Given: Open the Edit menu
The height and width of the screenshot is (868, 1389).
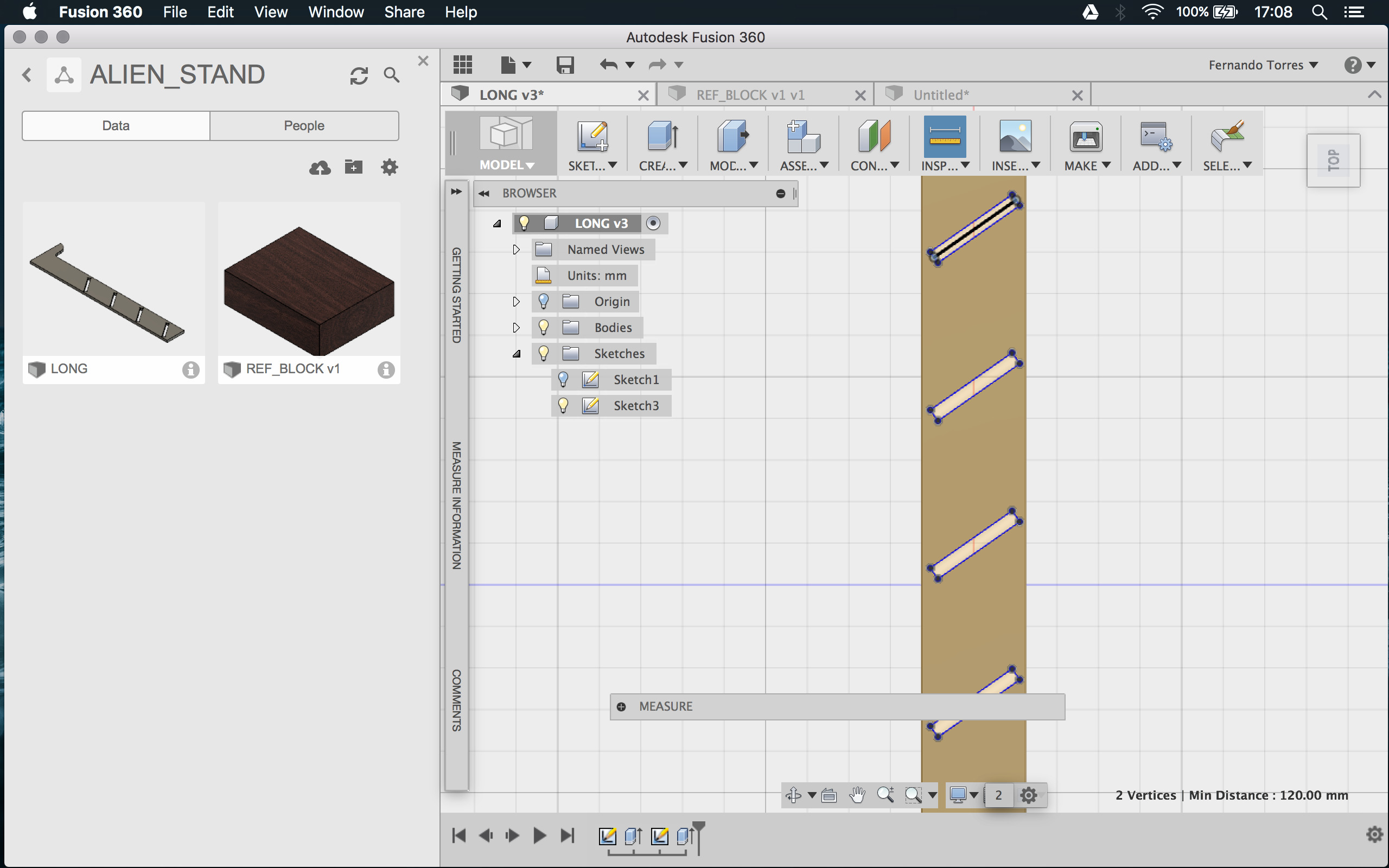Looking at the screenshot, I should (x=220, y=12).
